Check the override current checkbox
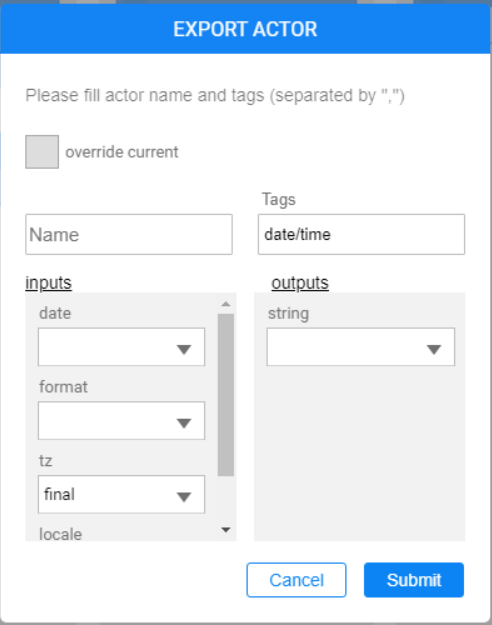Viewport: 492px width, 625px height. [42, 151]
